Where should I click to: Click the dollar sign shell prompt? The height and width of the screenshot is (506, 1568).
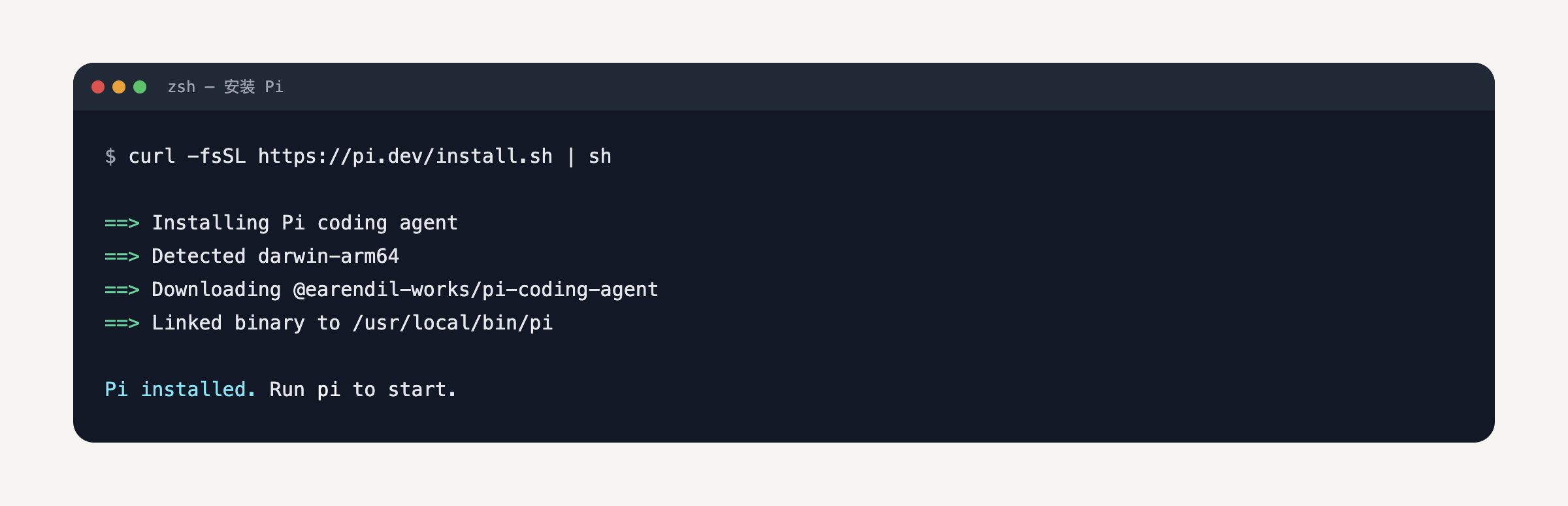click(110, 156)
